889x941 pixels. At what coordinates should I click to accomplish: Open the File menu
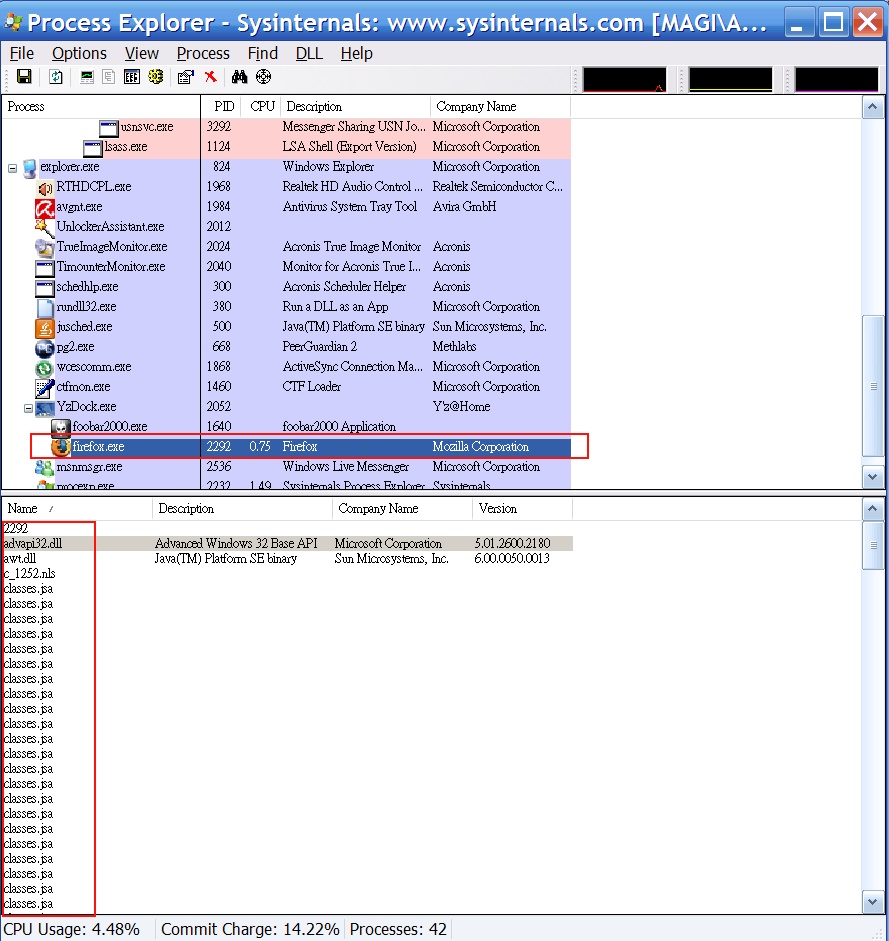tap(22, 53)
